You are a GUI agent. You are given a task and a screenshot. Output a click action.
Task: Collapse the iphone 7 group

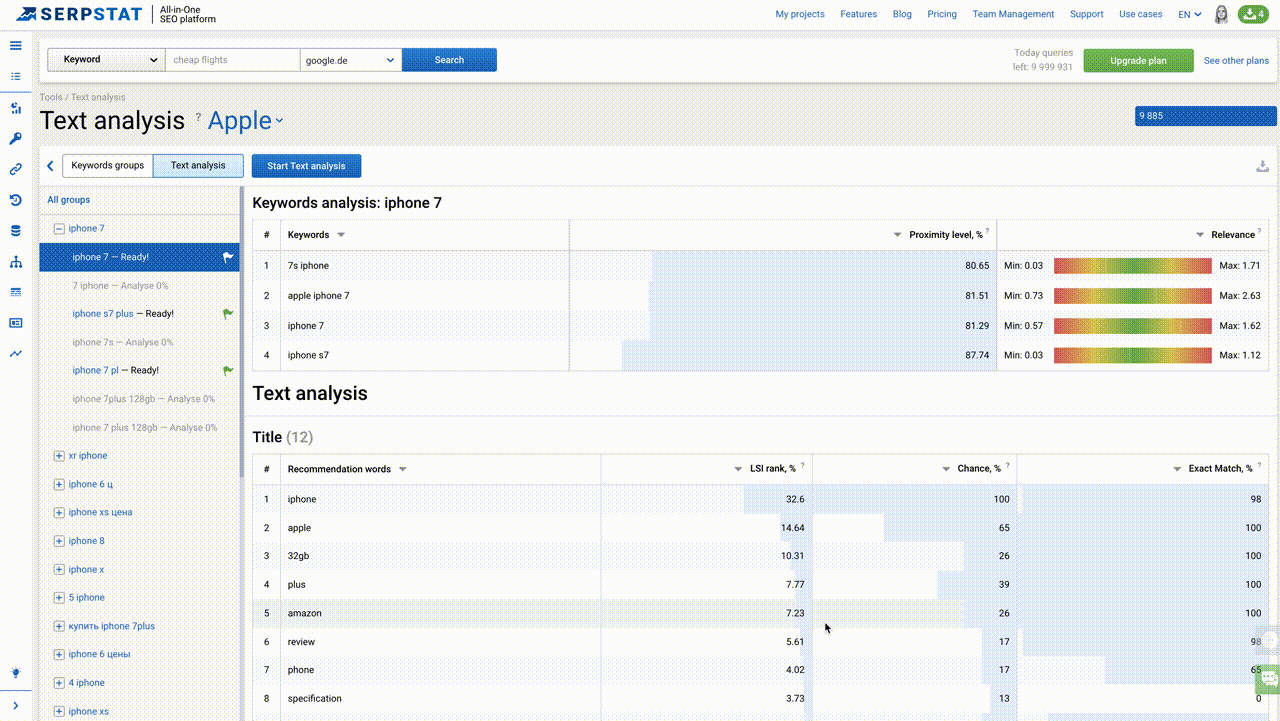tap(59, 229)
